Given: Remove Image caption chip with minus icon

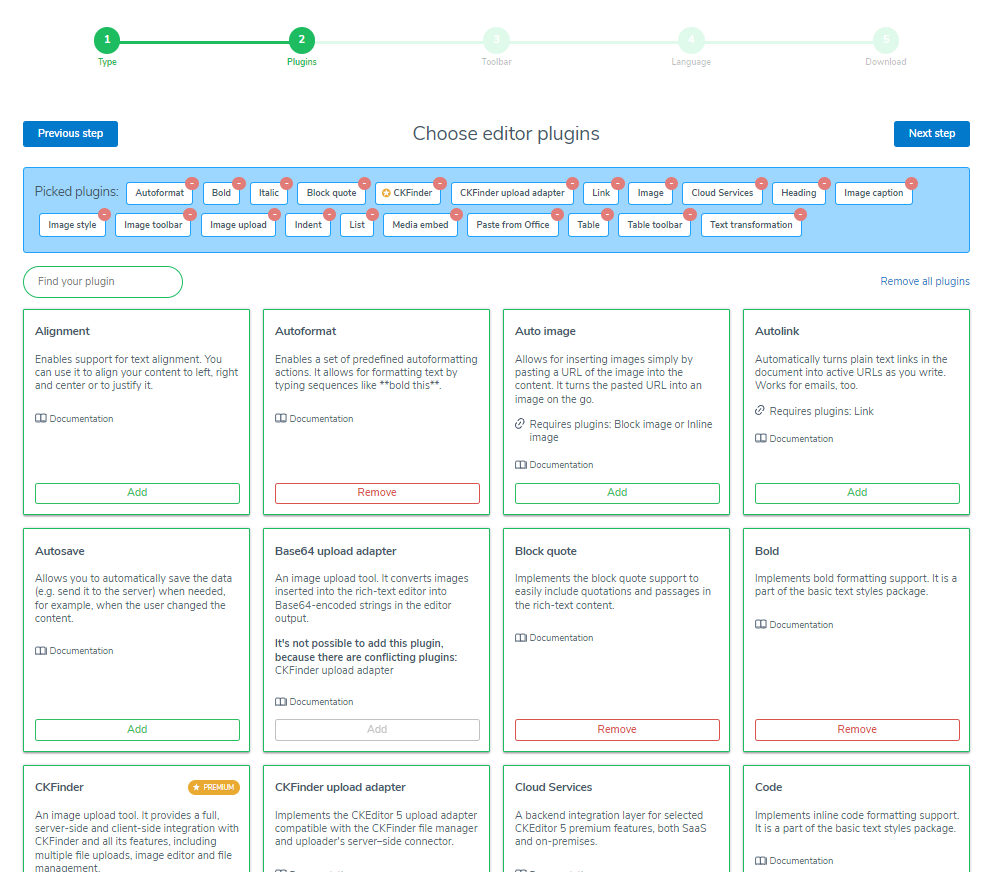Looking at the screenshot, I should pyautogui.click(x=912, y=183).
